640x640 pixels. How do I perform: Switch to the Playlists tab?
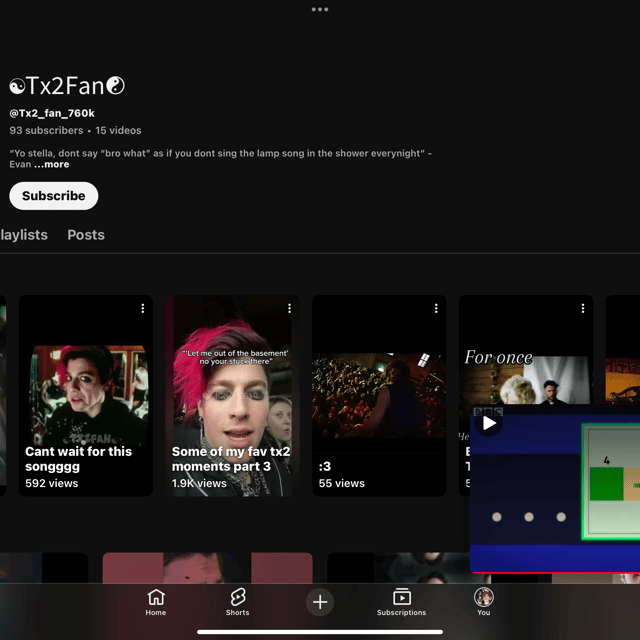[24, 235]
